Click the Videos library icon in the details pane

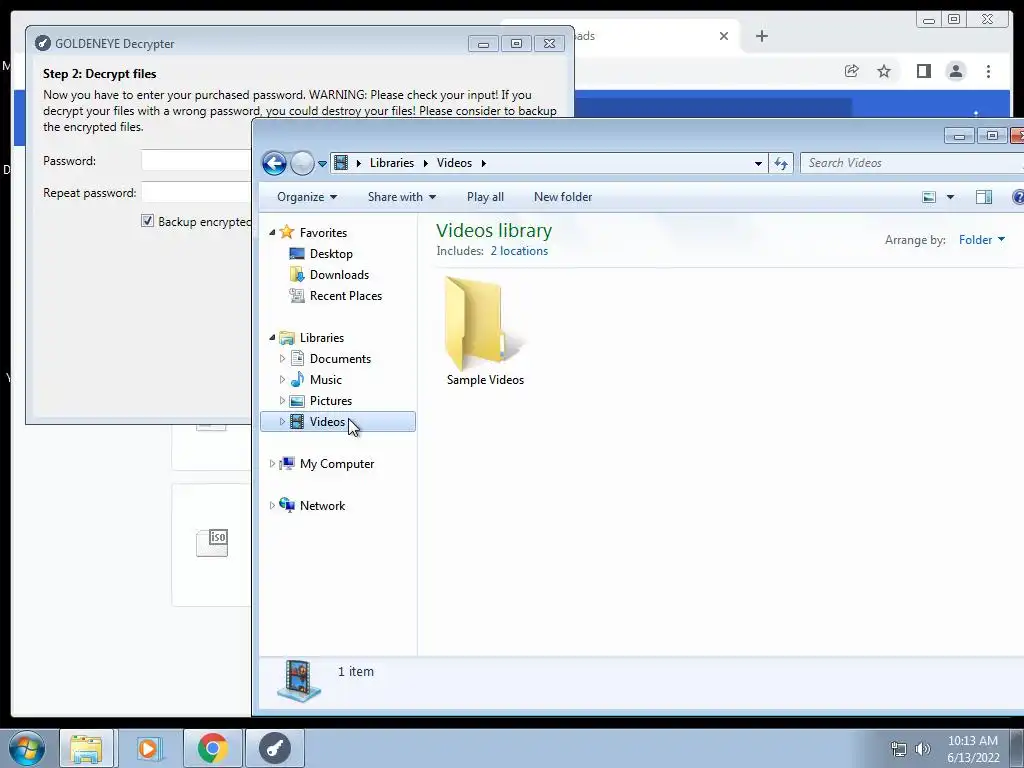[299, 680]
